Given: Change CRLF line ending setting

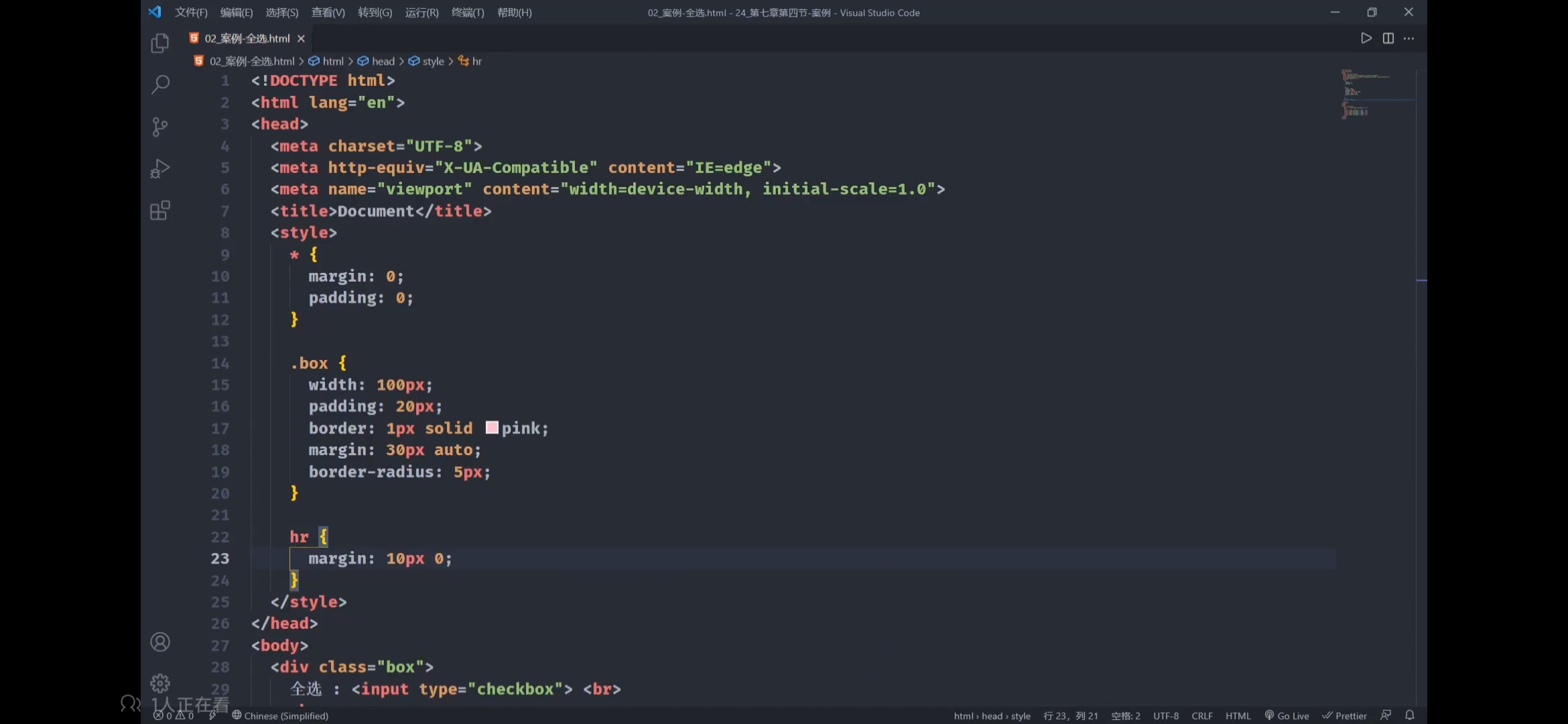Looking at the screenshot, I should [x=1201, y=715].
